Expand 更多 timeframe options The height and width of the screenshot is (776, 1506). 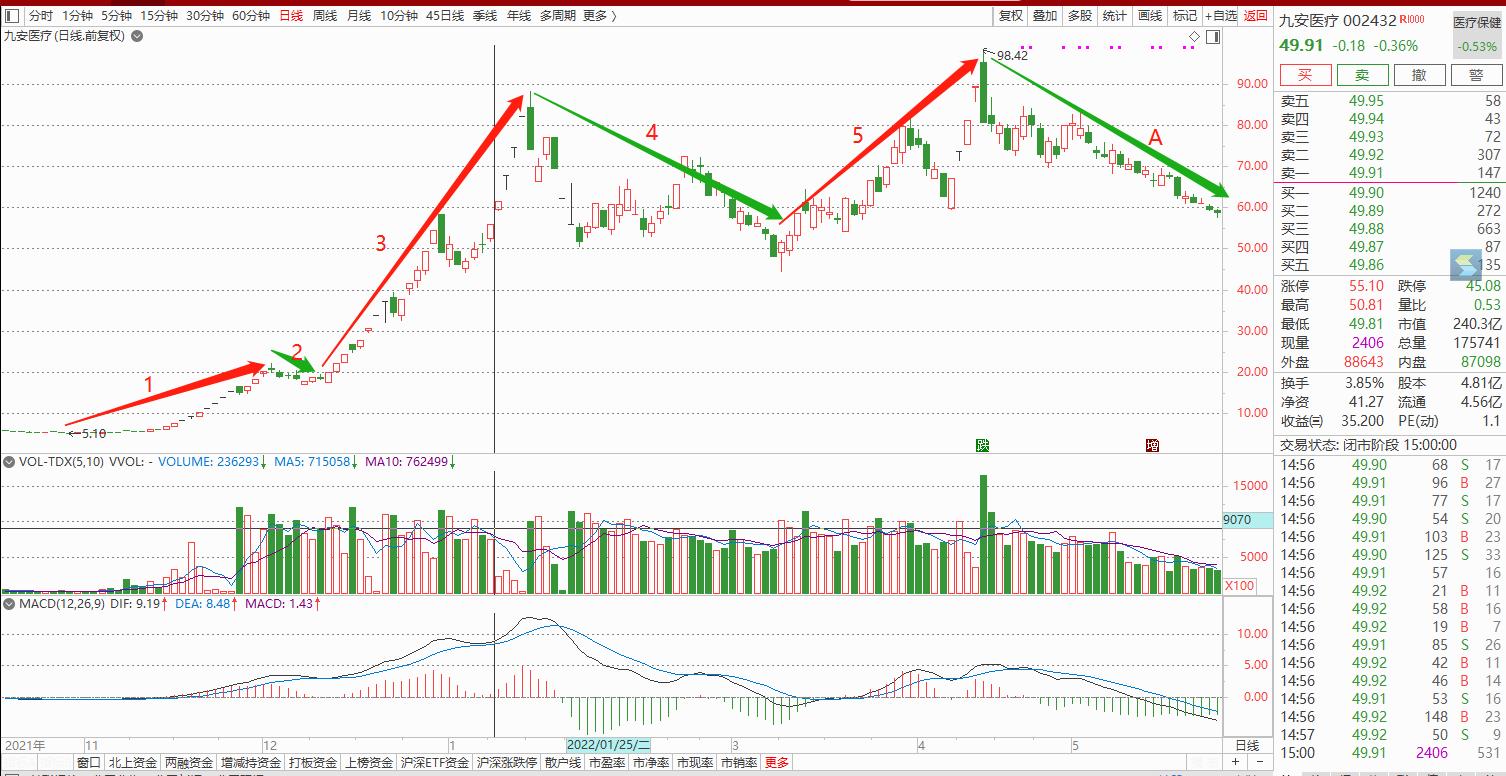pos(598,15)
